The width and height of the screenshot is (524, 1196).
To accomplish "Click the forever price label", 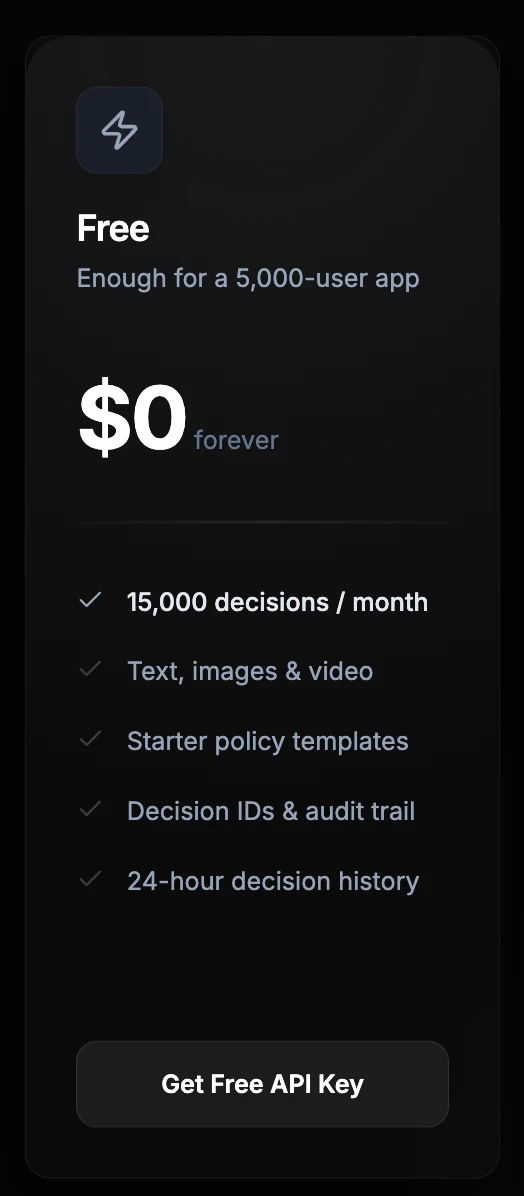I will click(x=236, y=440).
